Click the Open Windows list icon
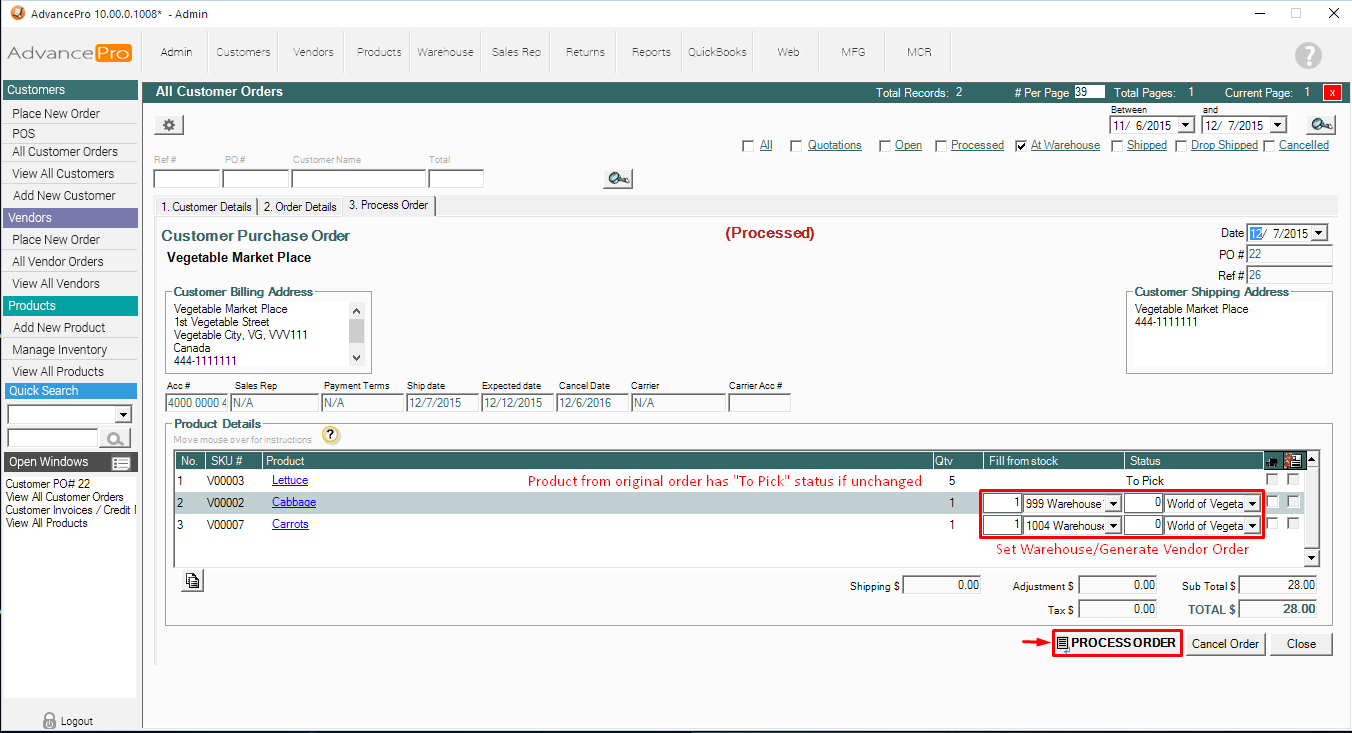The height and width of the screenshot is (733, 1352). click(122, 463)
